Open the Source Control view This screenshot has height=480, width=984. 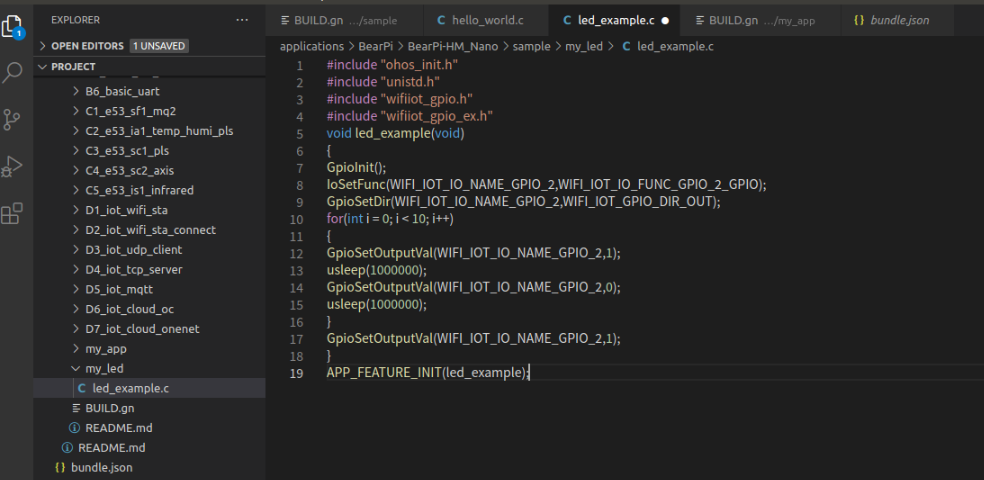pos(14,119)
